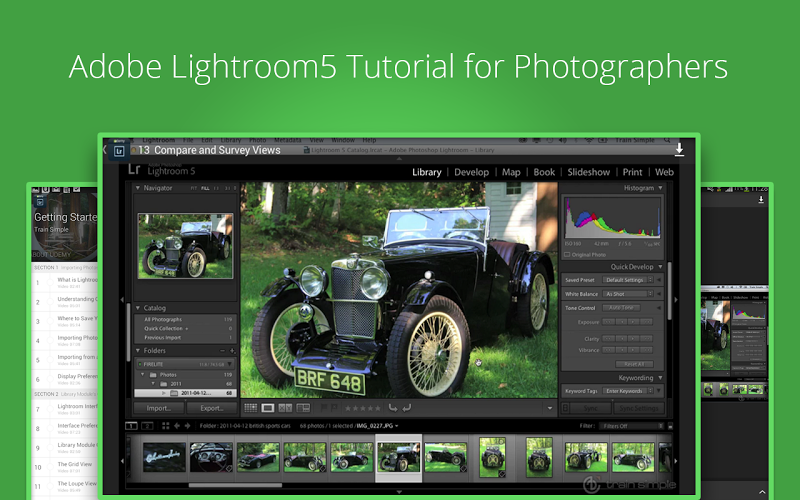Click the Export button
Image resolution: width=800 pixels, height=500 pixels.
click(x=211, y=408)
